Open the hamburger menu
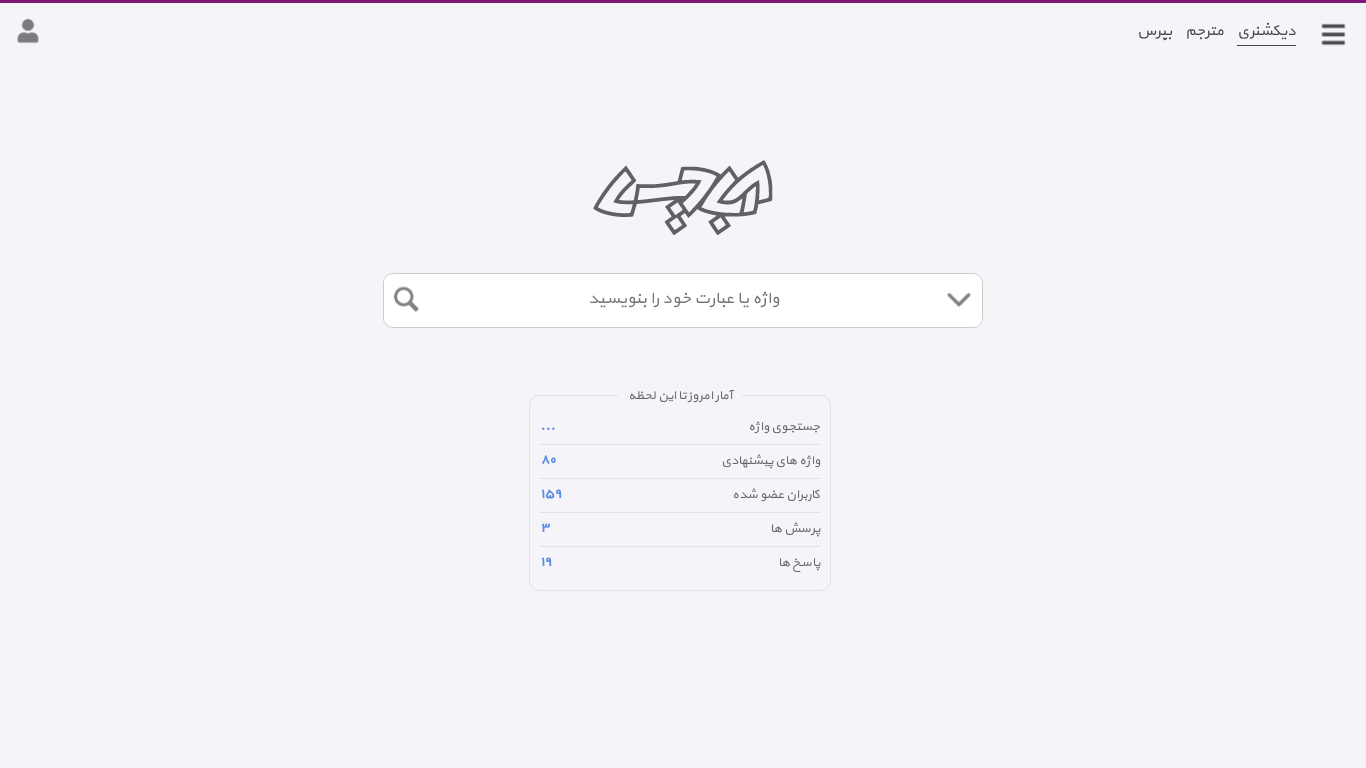This screenshot has width=1366, height=768. pyautogui.click(x=1333, y=34)
